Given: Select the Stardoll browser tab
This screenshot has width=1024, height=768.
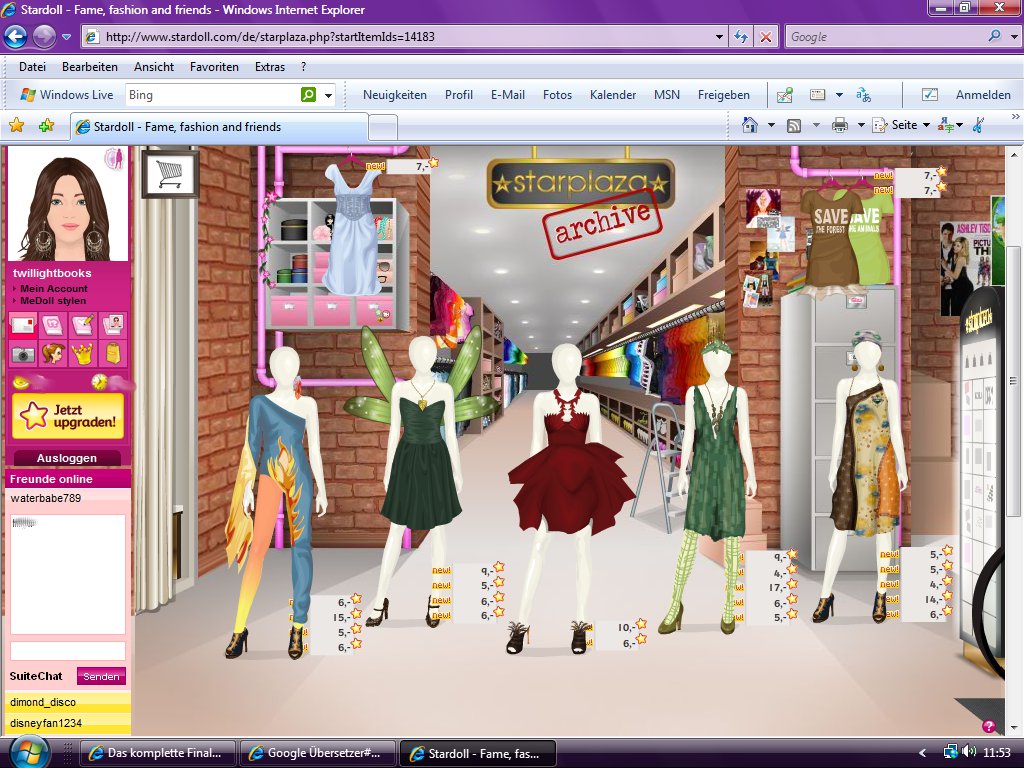Looking at the screenshot, I should [x=219, y=127].
